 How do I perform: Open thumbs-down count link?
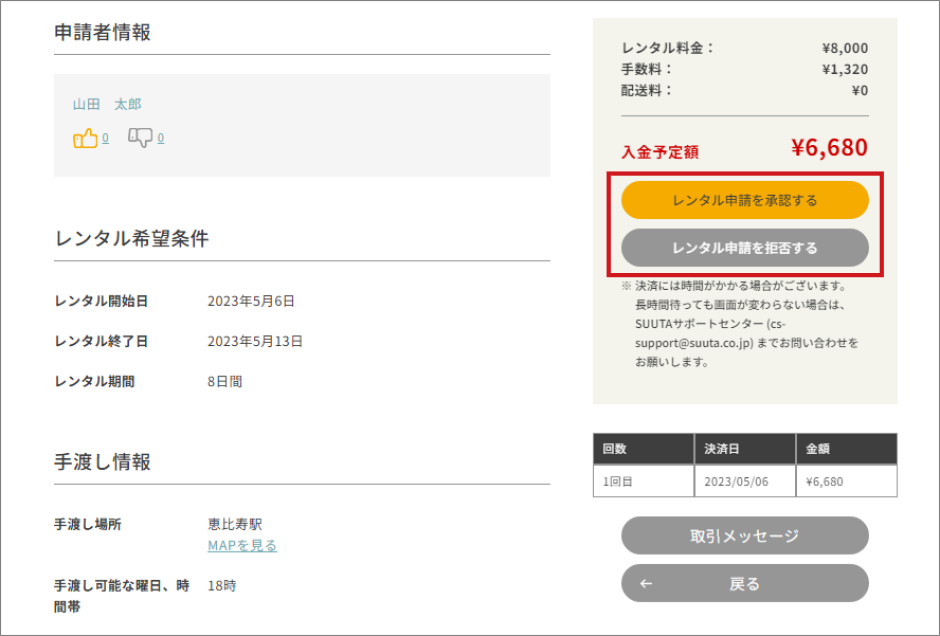(161, 138)
